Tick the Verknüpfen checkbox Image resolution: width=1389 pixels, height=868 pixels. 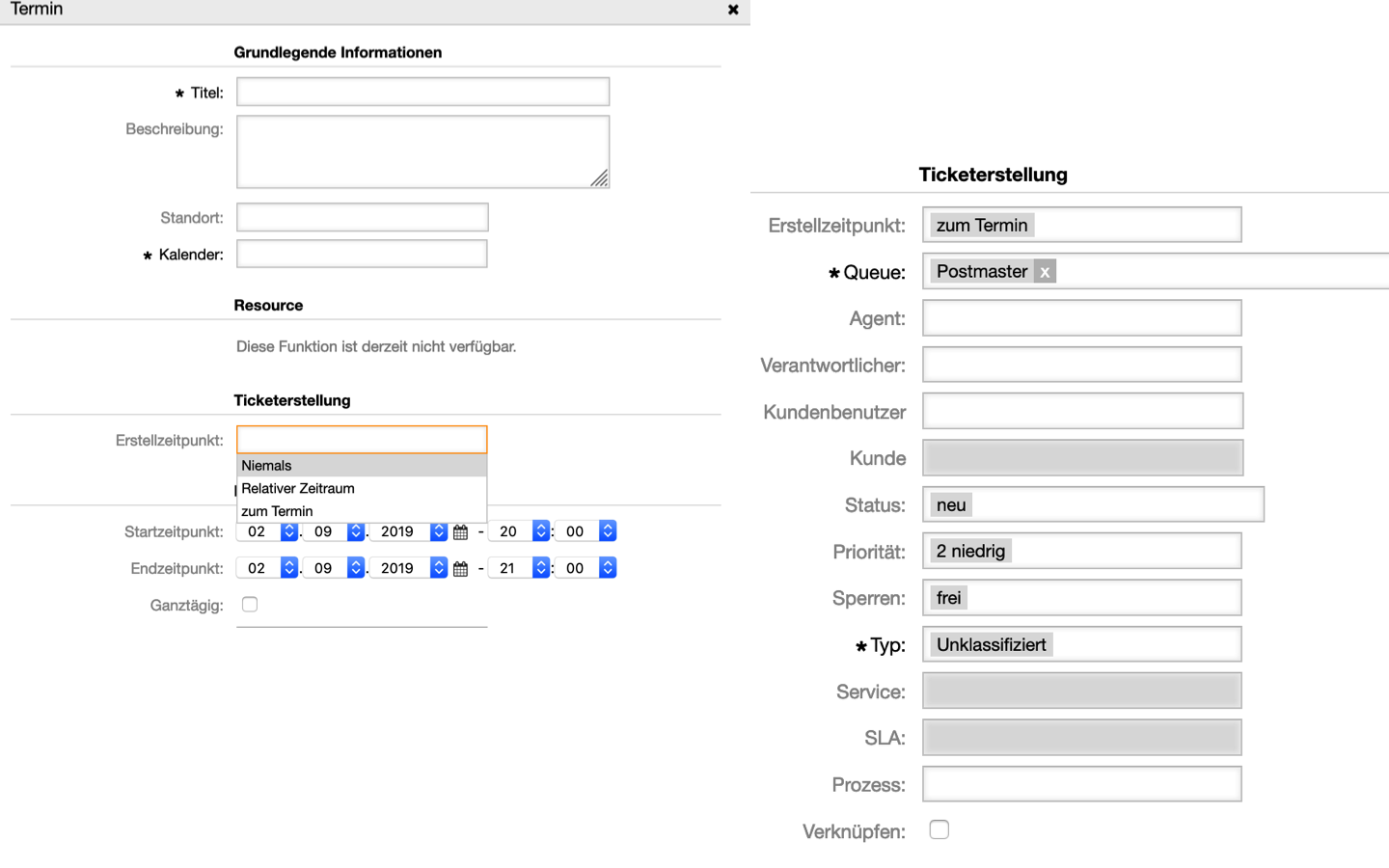pos(939,829)
